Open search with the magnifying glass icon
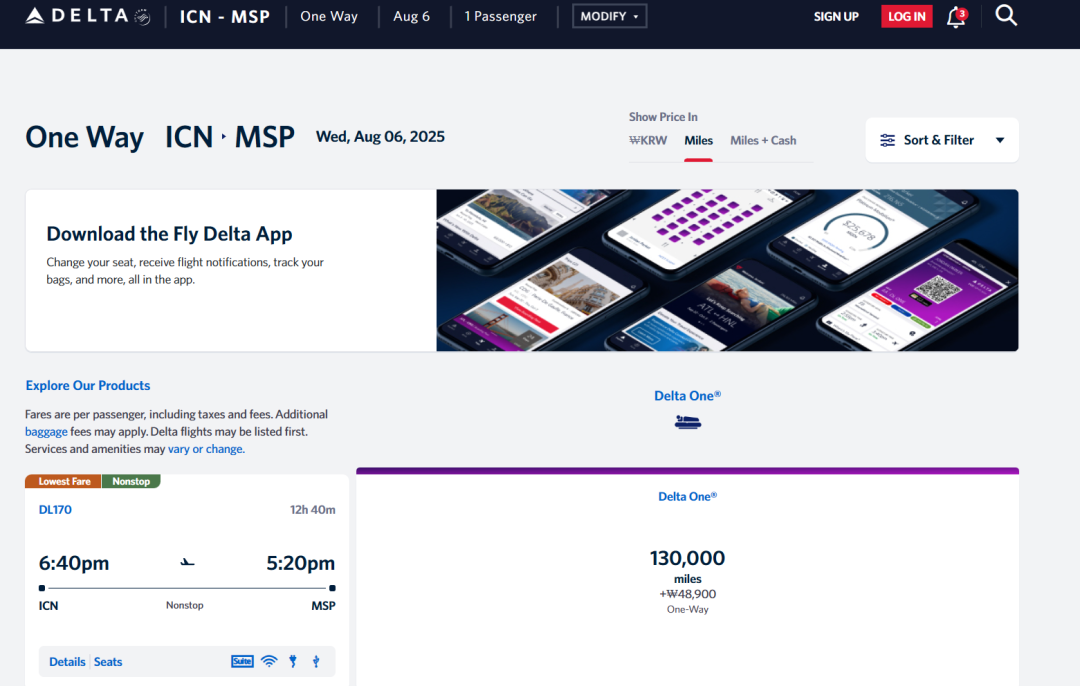 tap(1006, 16)
